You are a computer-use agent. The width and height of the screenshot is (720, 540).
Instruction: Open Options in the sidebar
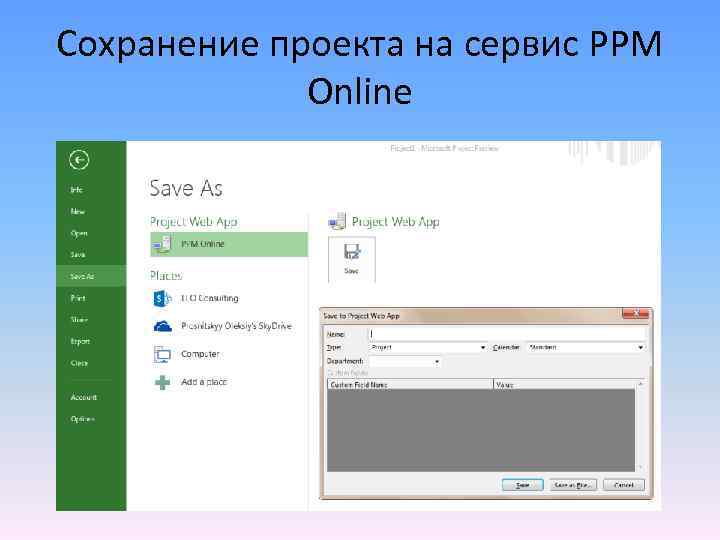pyautogui.click(x=83, y=419)
